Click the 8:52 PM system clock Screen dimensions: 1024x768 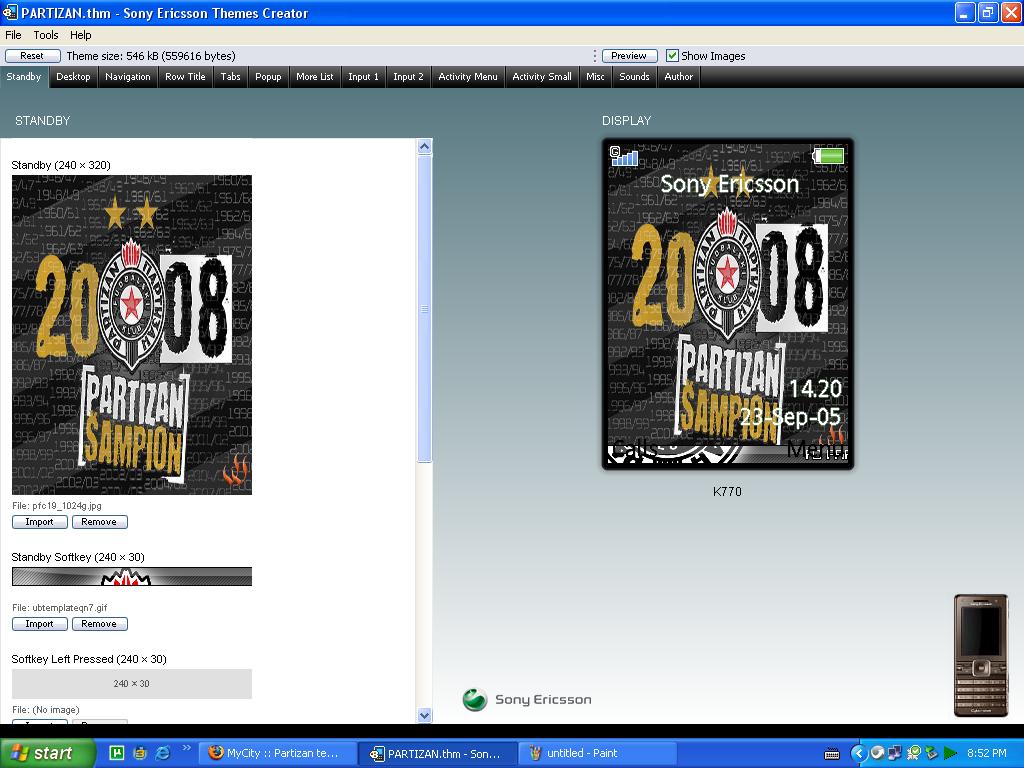click(987, 753)
